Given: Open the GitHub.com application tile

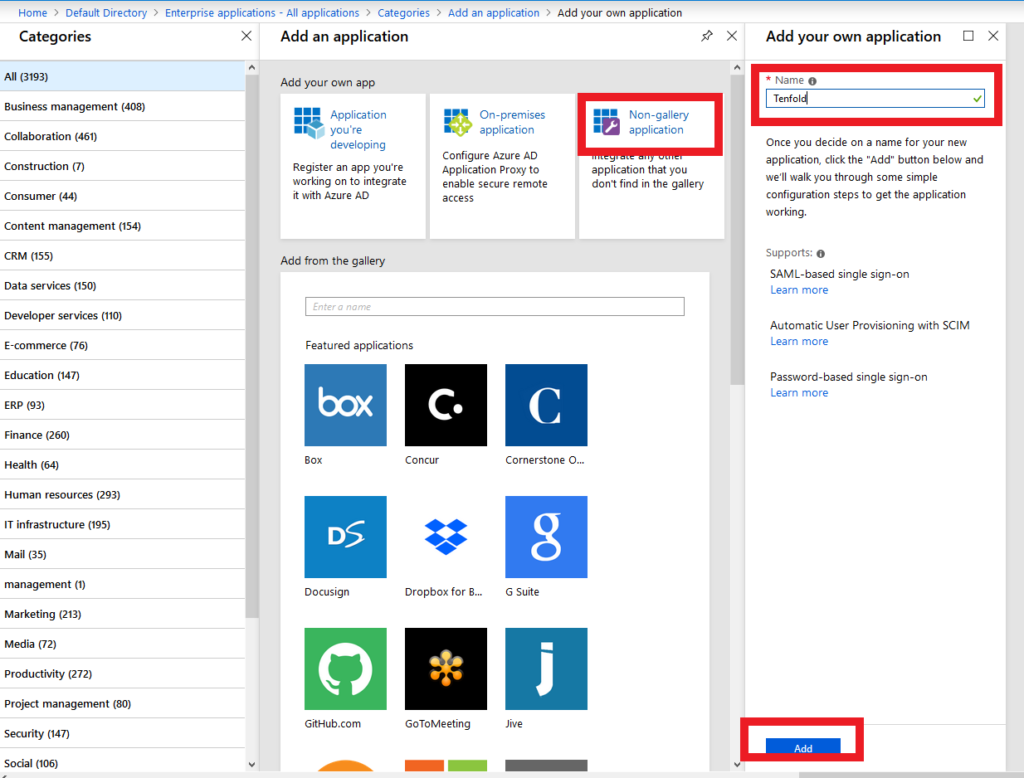Looking at the screenshot, I should coord(345,669).
